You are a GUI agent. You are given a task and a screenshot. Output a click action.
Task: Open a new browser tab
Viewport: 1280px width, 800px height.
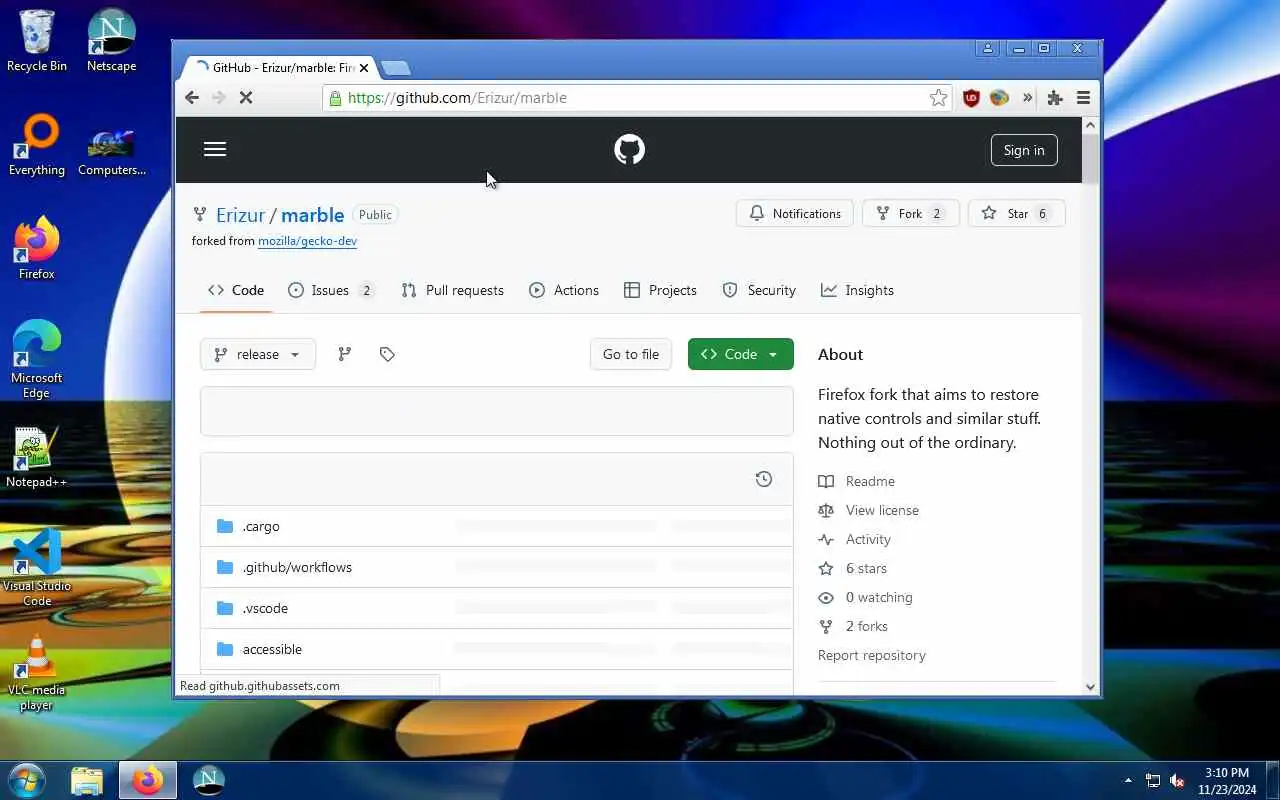click(396, 68)
